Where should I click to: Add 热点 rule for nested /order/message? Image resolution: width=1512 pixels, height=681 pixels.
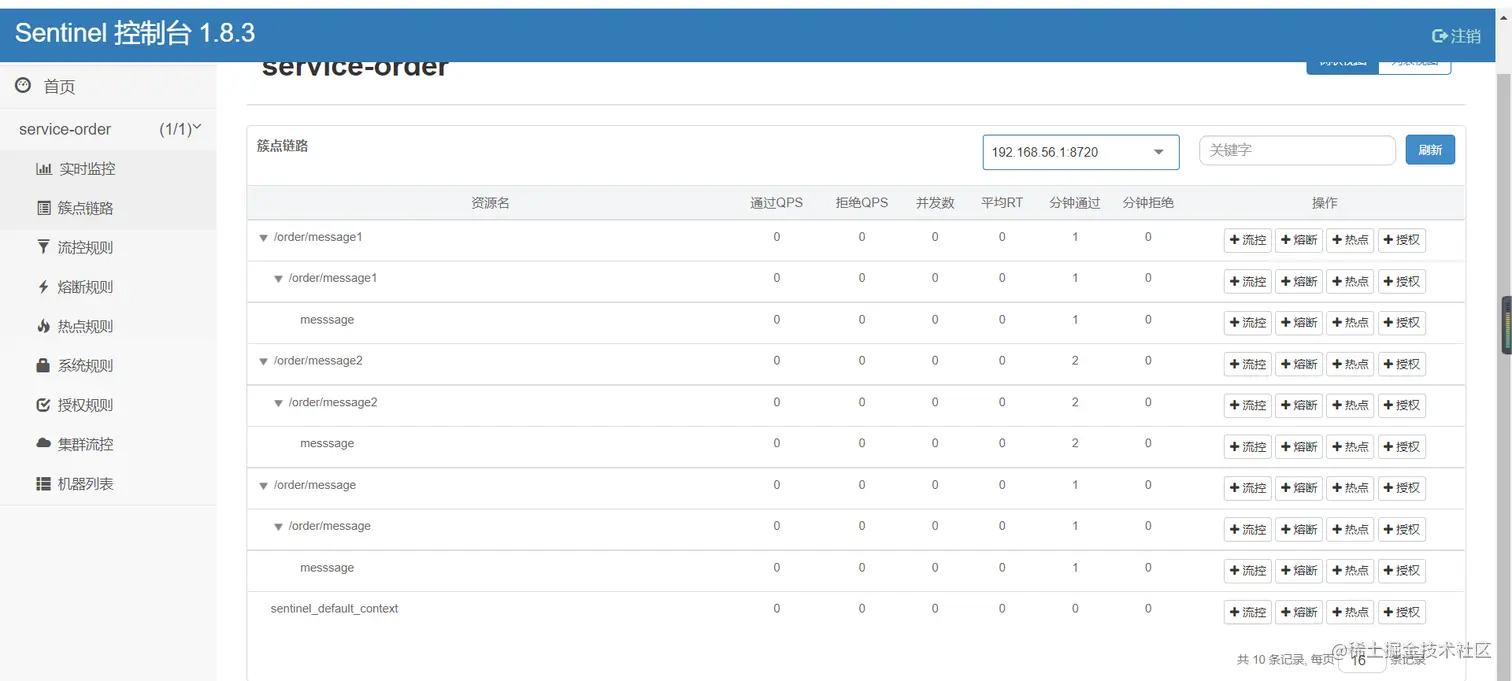[1350, 529]
